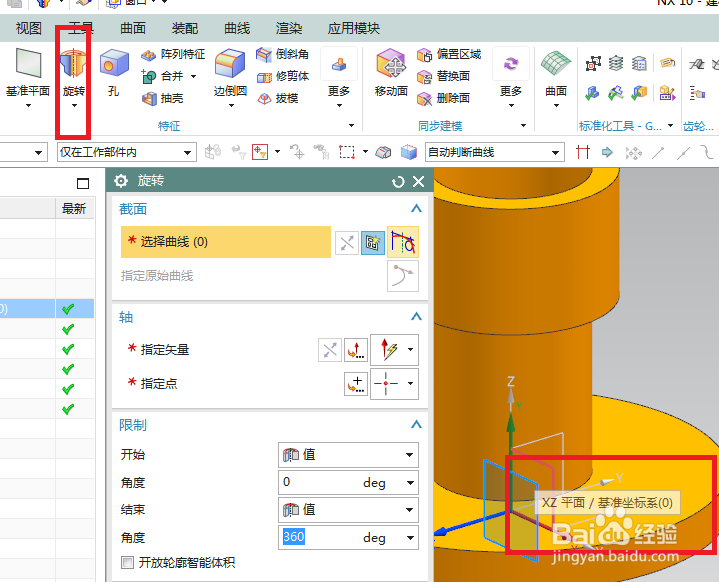
Task: Click the 指定原始曲线 curve icon
Action: (x=403, y=276)
